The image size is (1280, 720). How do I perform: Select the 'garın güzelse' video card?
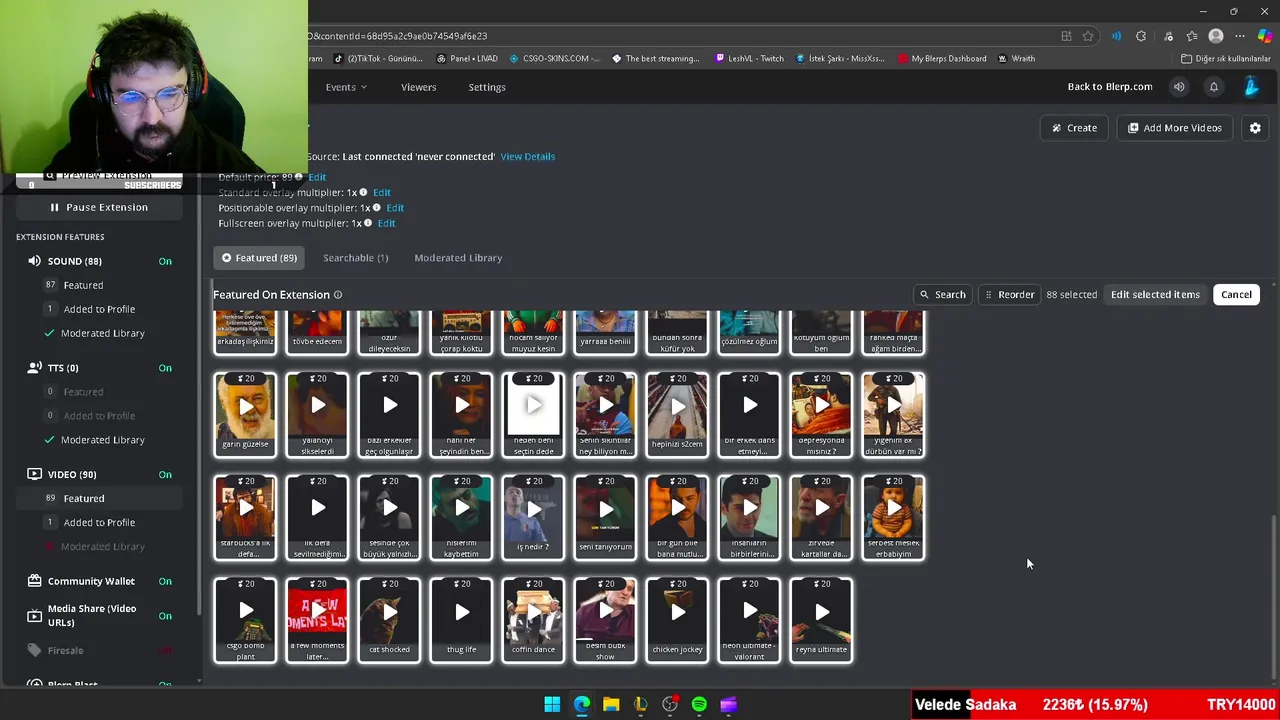point(245,416)
